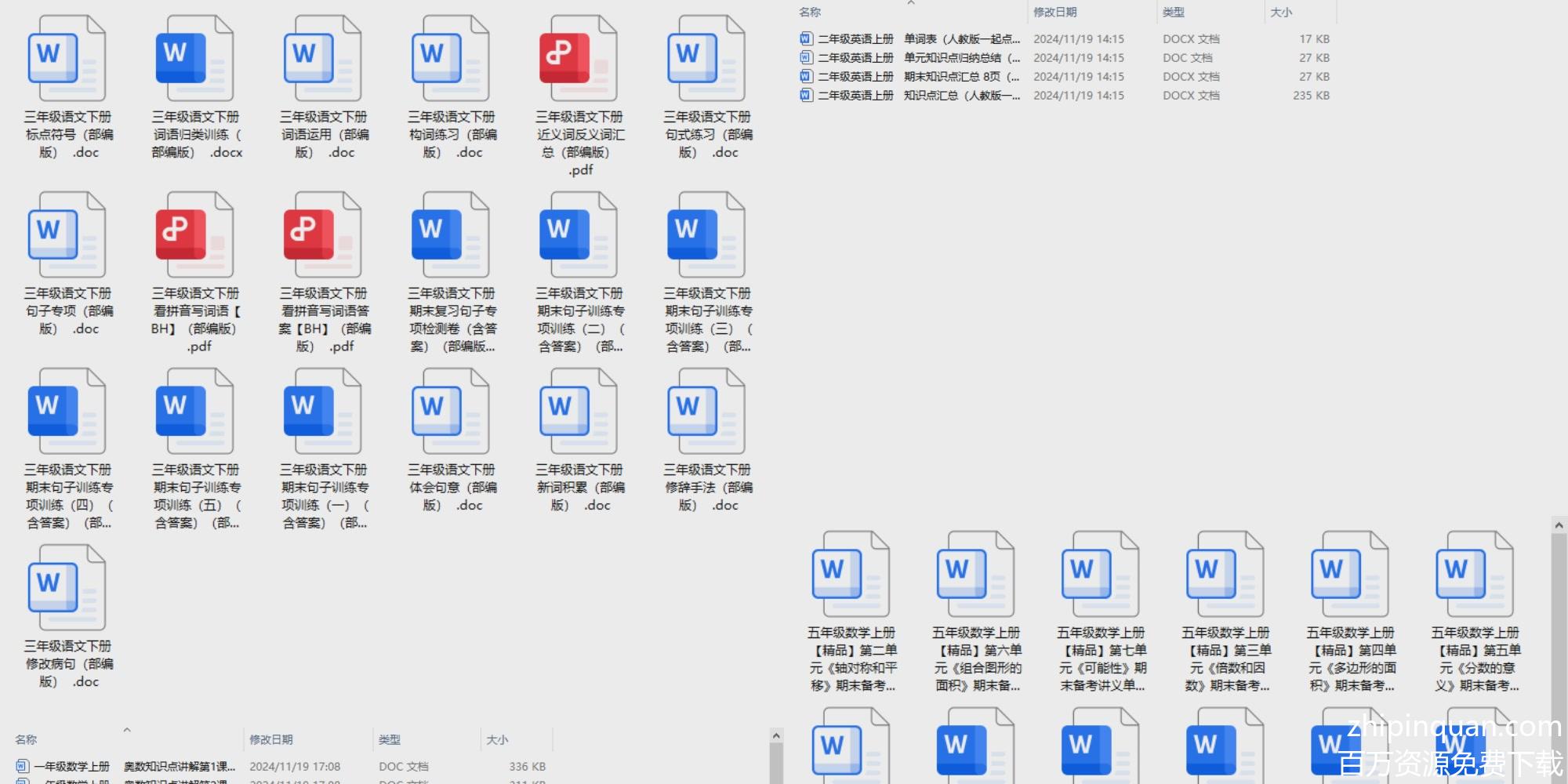
Task: Toggle sort arrow above English list 名称 column
Action: (x=911, y=4)
